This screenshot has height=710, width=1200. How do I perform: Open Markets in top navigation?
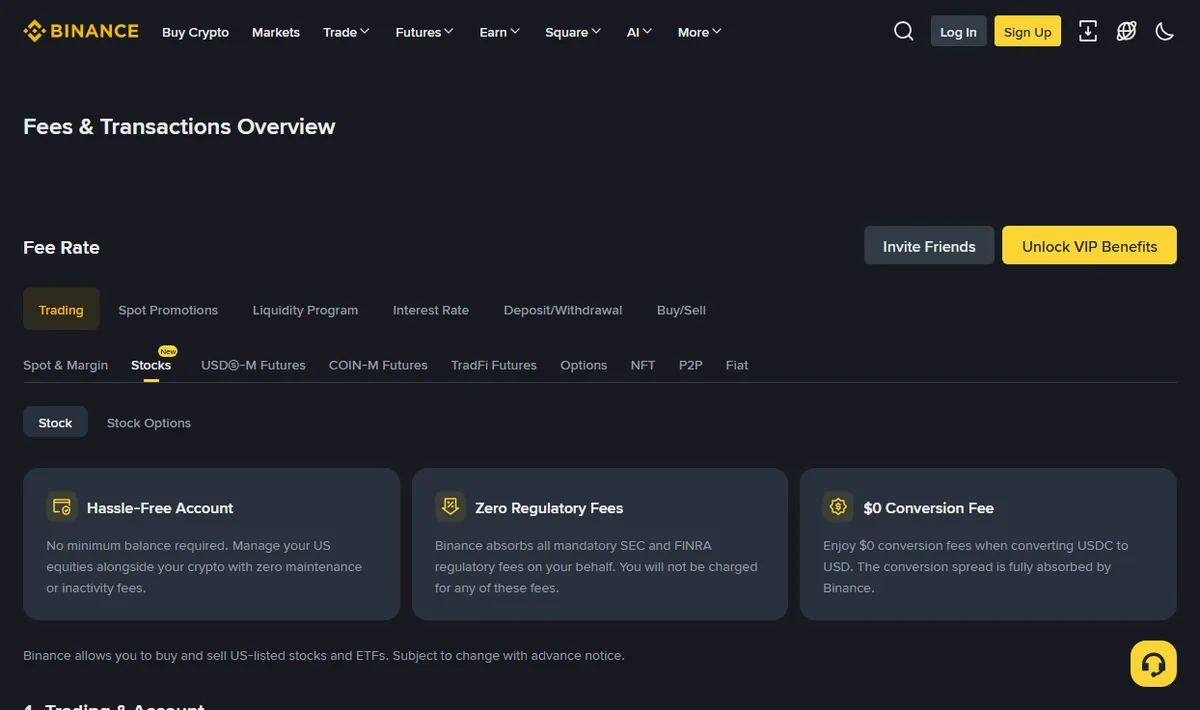click(276, 32)
